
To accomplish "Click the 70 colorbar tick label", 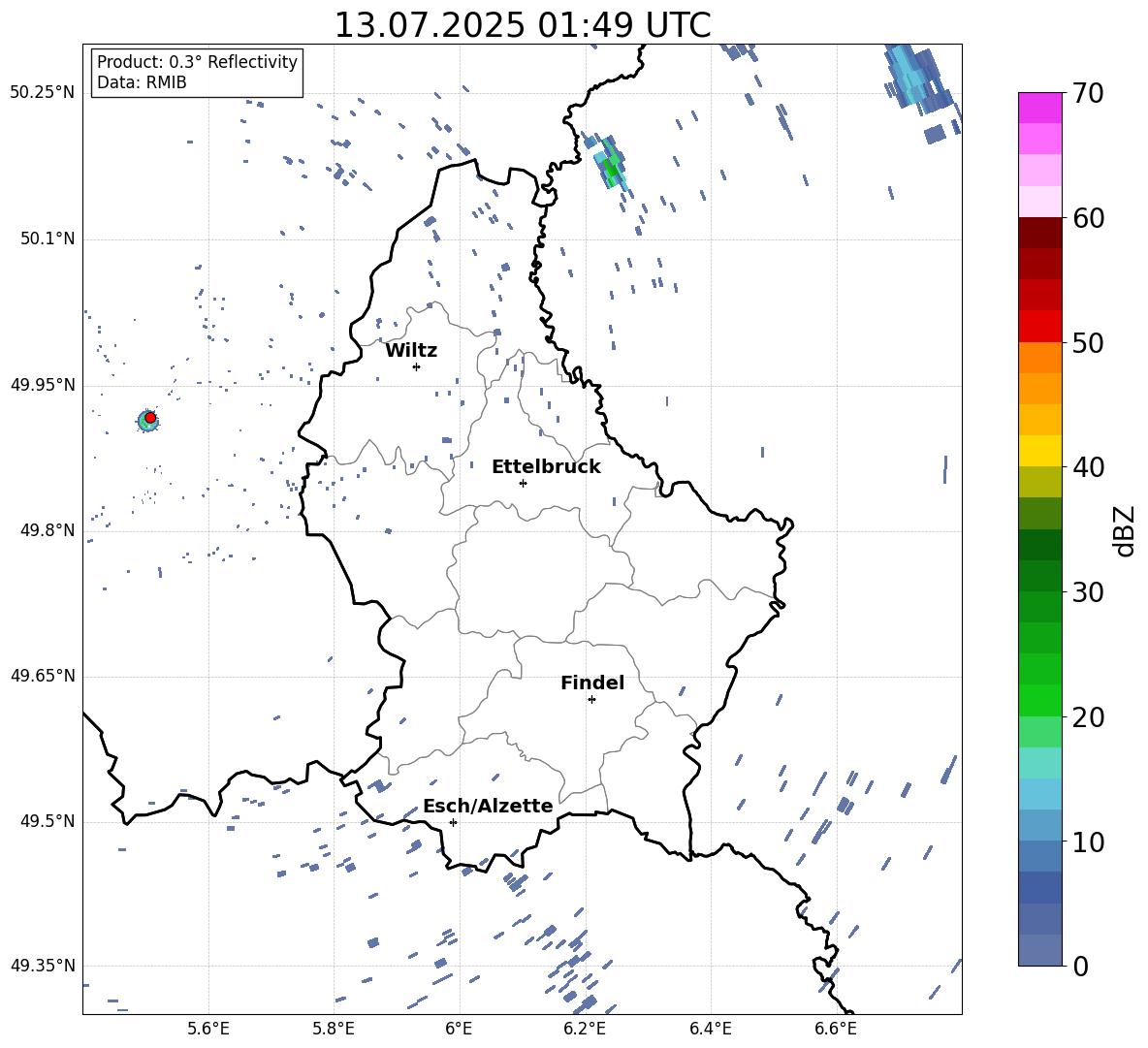I will pyautogui.click(x=1088, y=93).
